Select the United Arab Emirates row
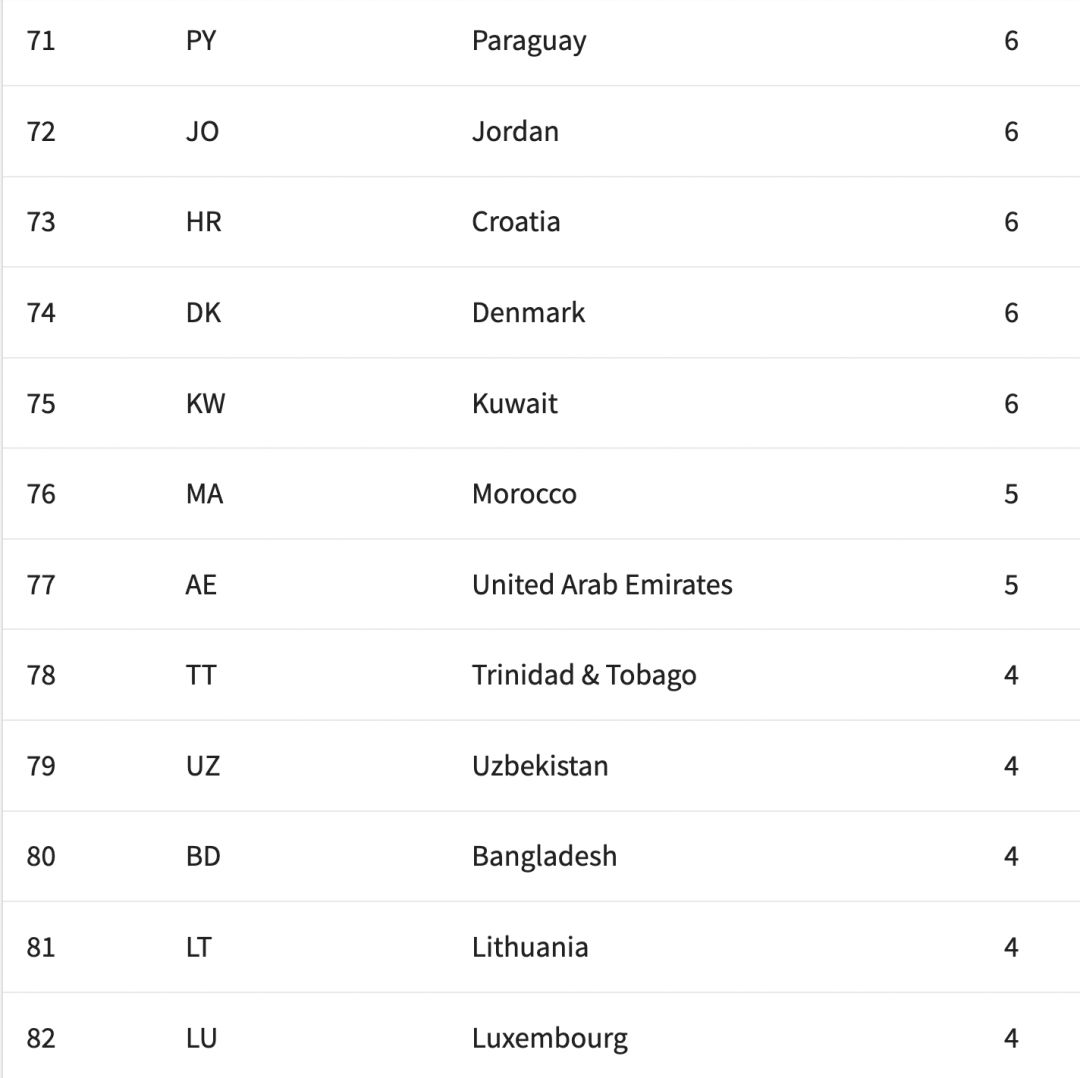 pos(541,585)
